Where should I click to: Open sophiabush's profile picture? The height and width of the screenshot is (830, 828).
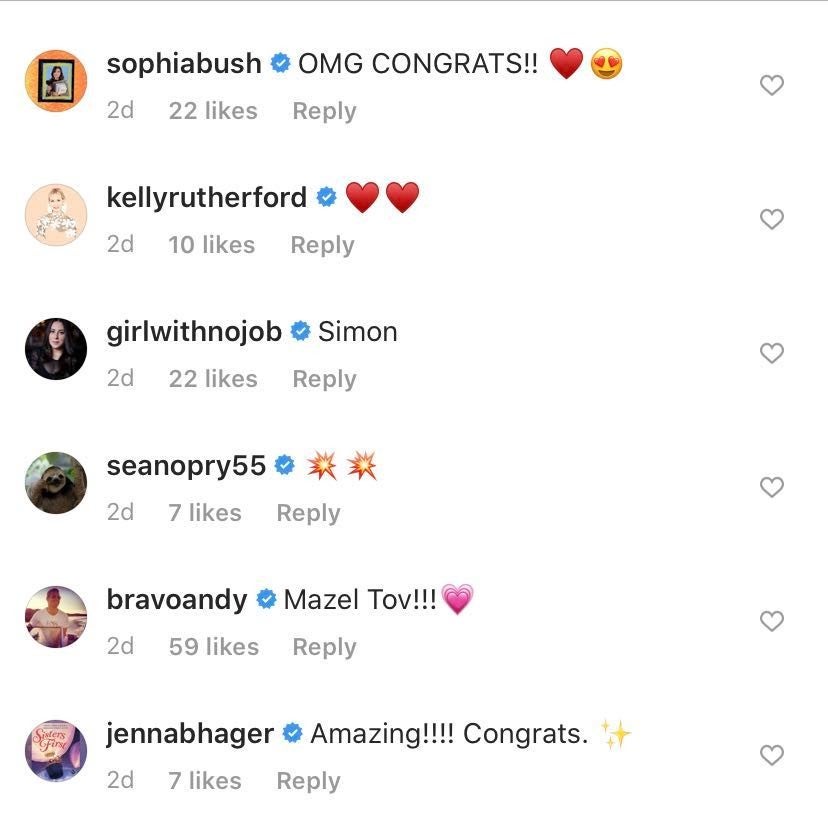coord(56,81)
